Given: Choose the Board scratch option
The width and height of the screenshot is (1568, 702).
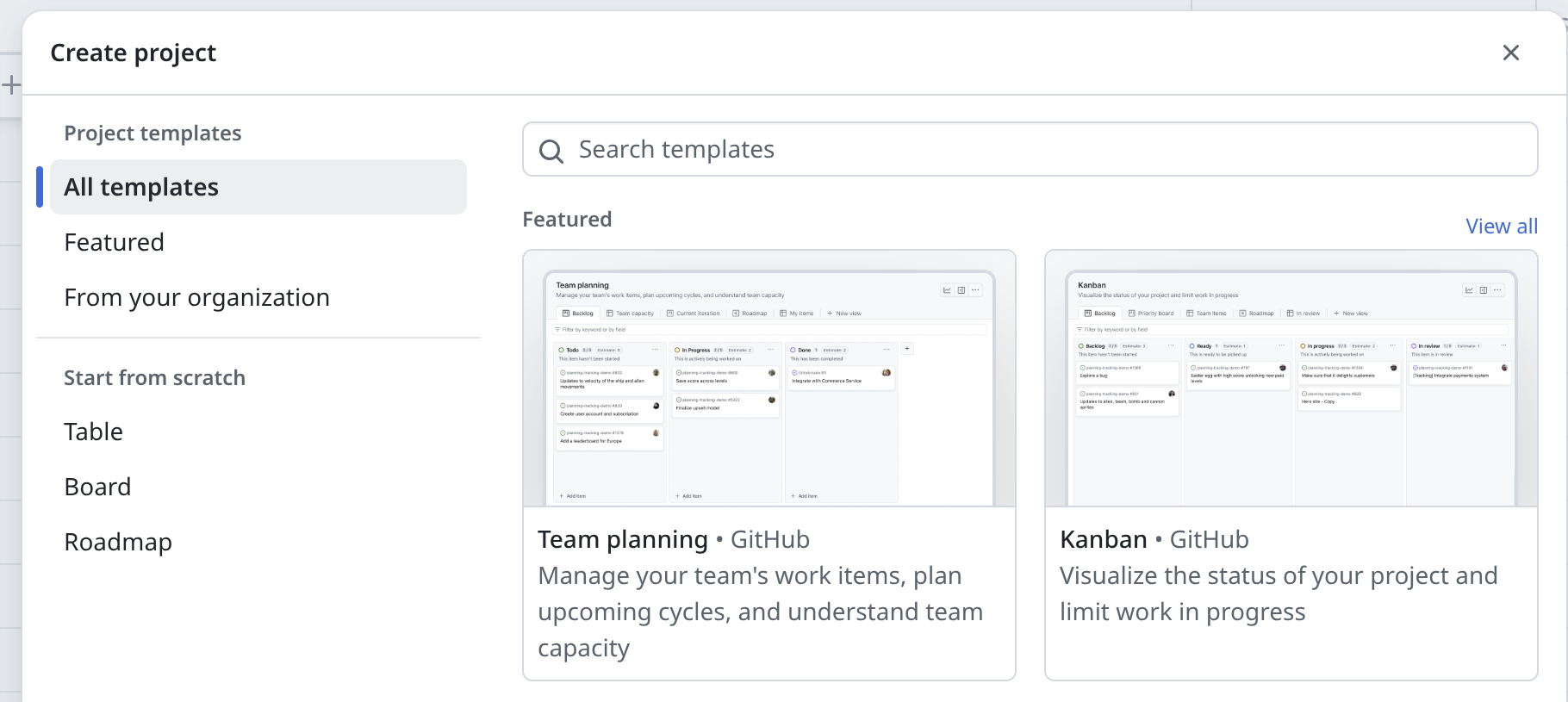Looking at the screenshot, I should (x=97, y=487).
